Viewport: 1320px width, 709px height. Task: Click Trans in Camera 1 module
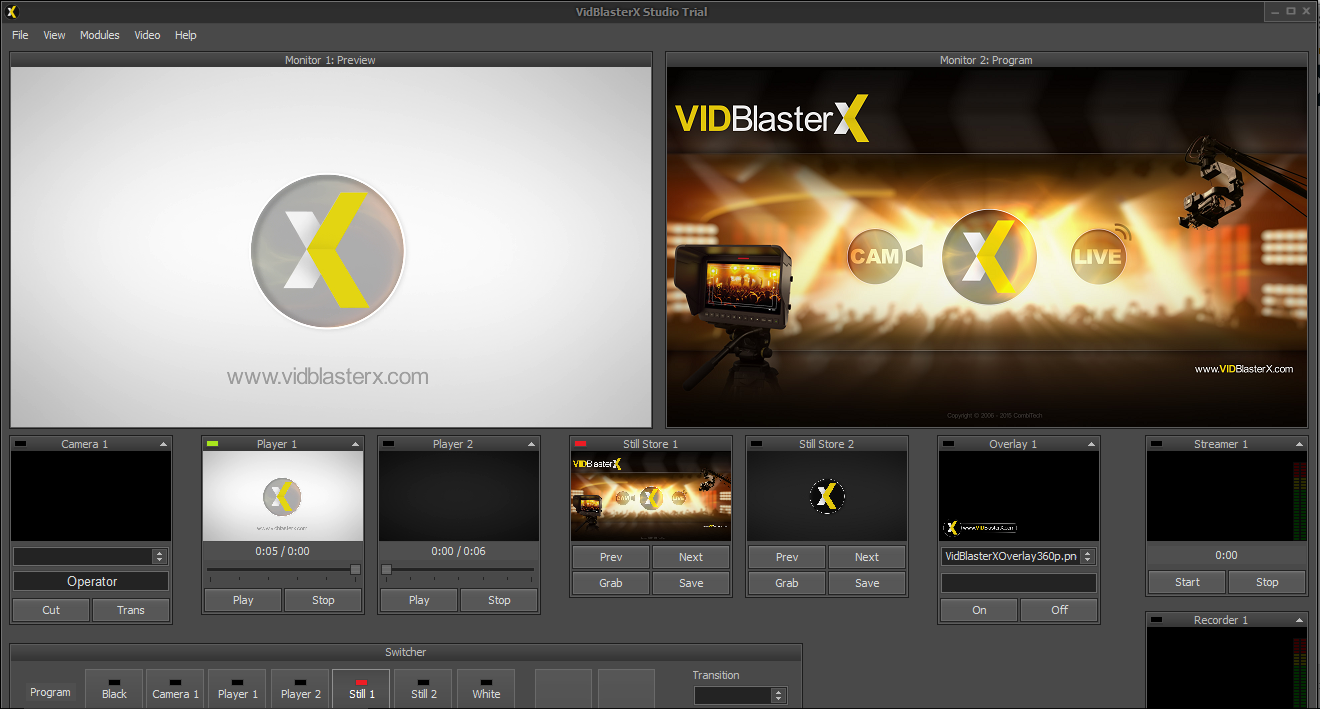click(131, 610)
